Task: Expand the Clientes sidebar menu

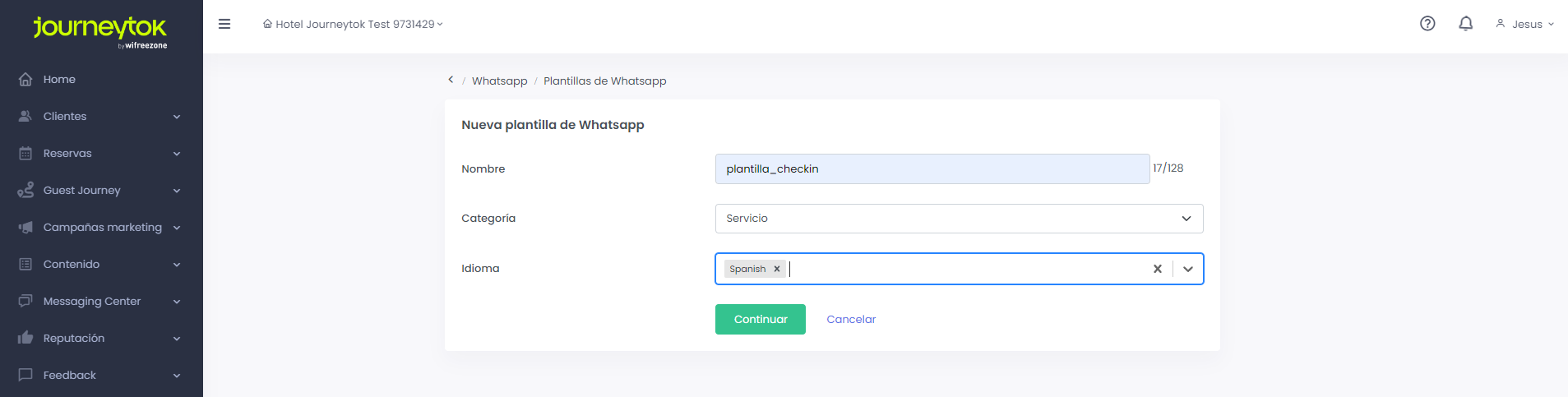Action: 101,116
